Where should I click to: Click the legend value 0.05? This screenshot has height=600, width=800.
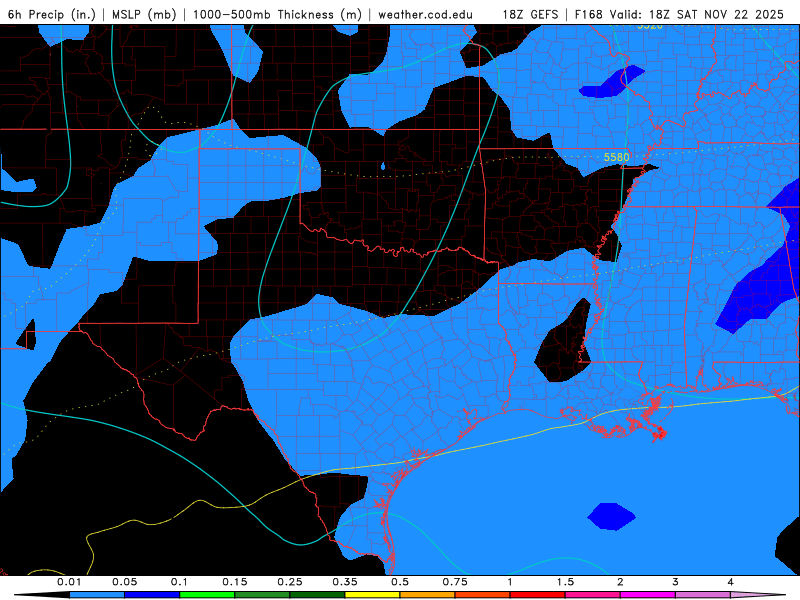click(124, 582)
